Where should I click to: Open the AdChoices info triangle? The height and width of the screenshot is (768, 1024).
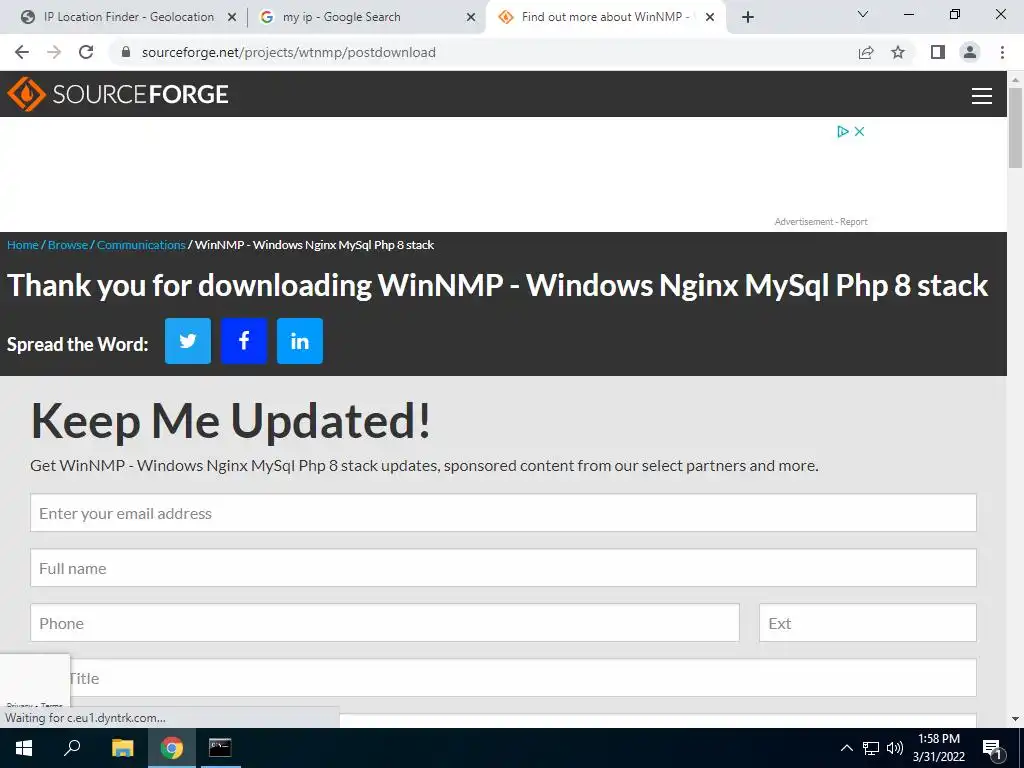[843, 131]
